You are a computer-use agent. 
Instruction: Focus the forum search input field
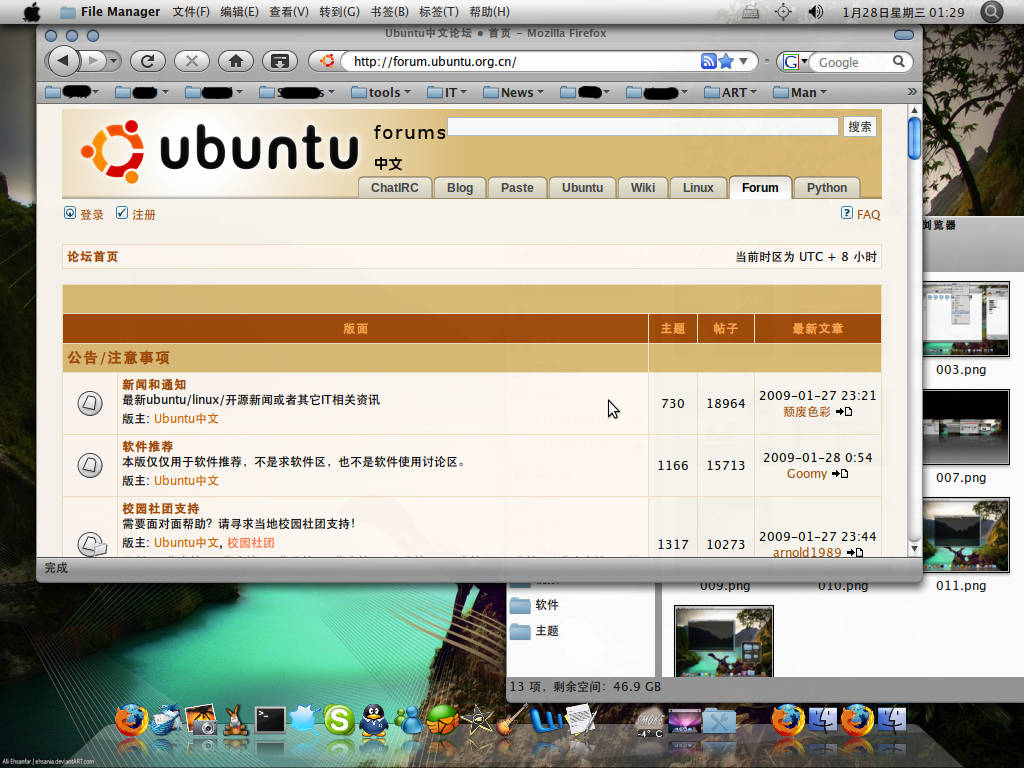coord(643,127)
